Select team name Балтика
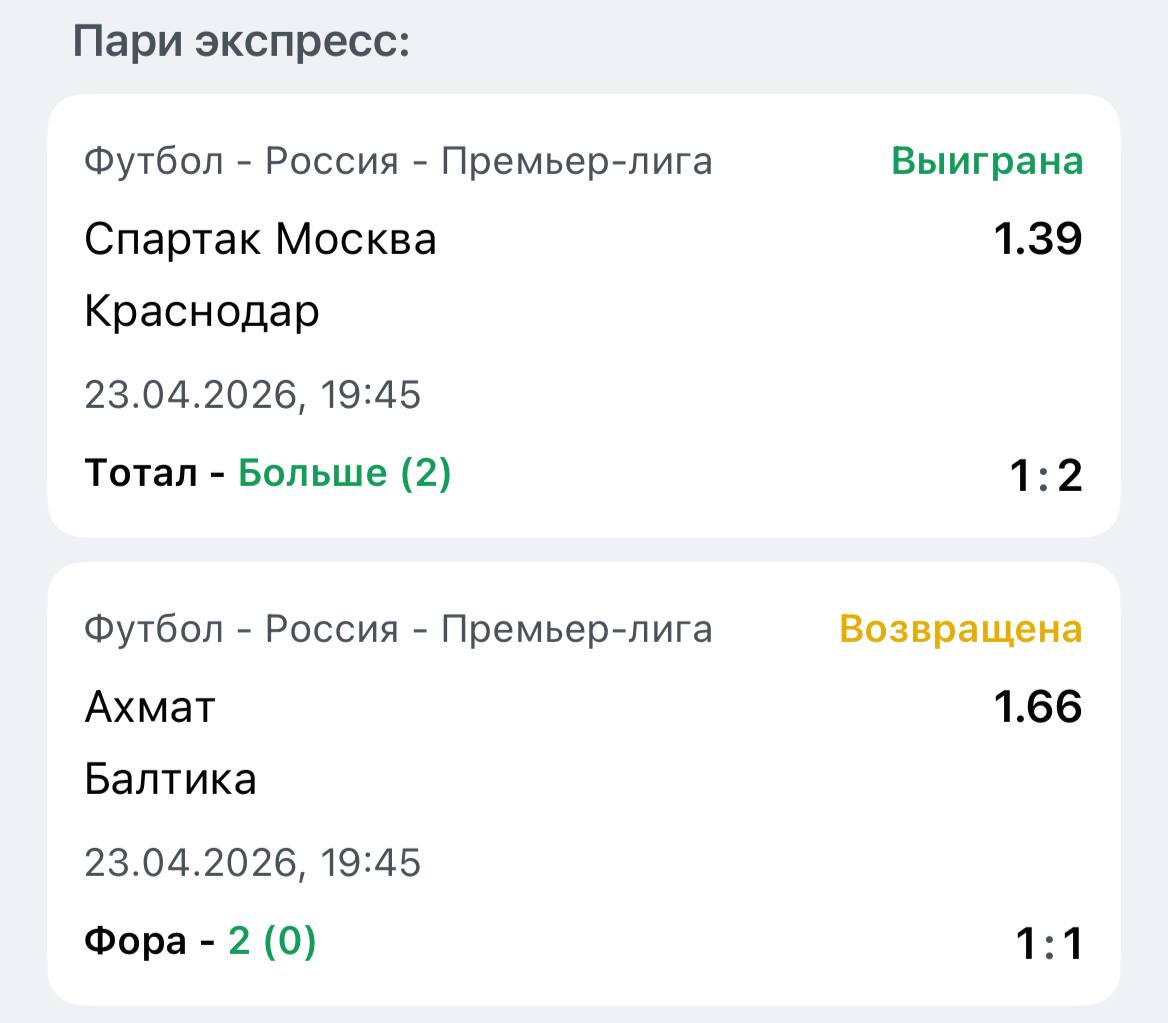 tap(170, 780)
